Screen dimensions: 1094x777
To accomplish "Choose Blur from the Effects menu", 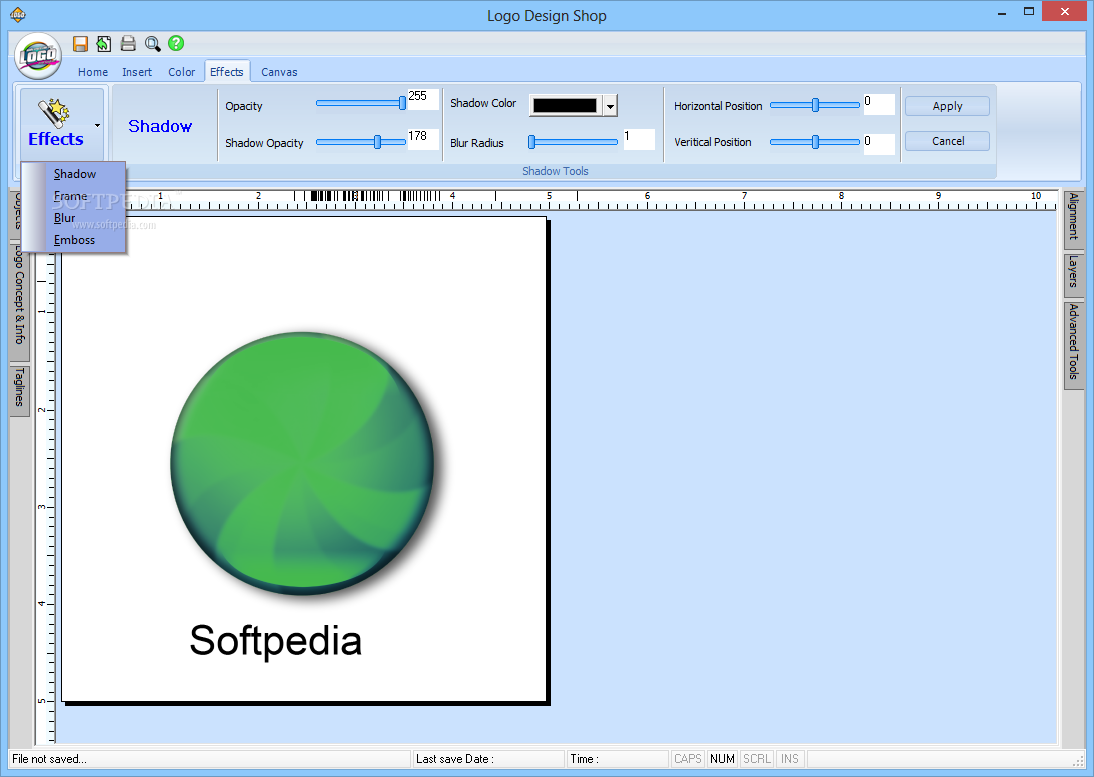I will pos(64,218).
